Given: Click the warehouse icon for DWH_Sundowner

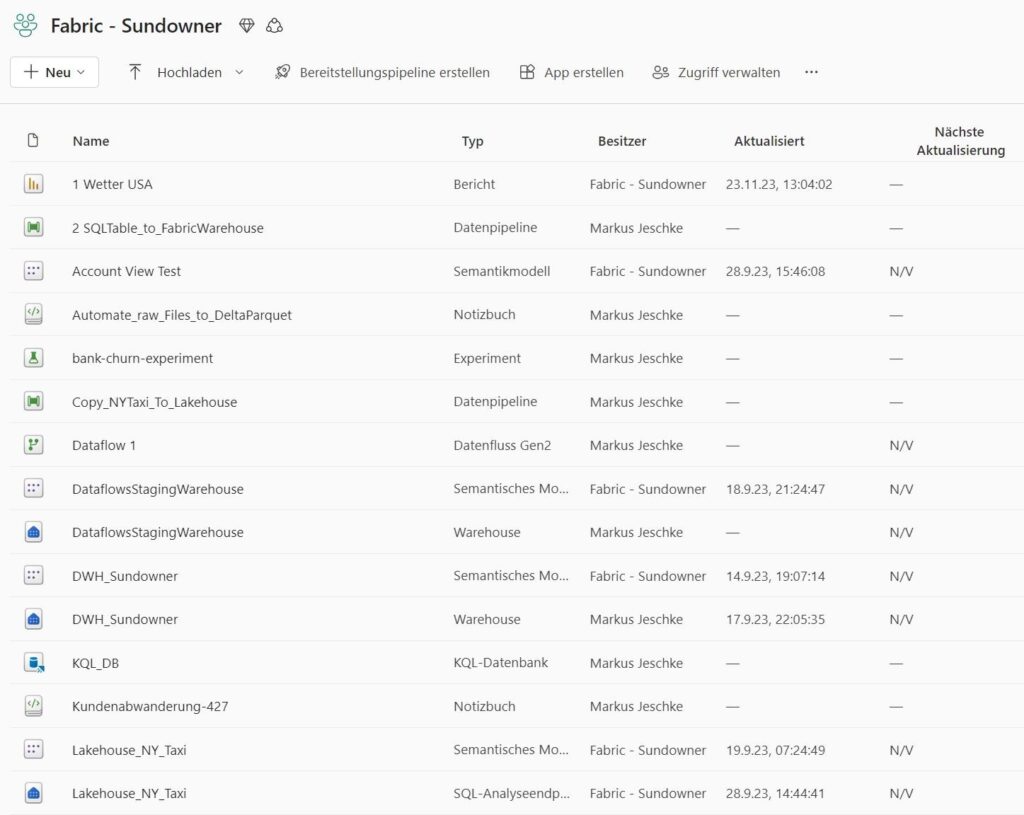Looking at the screenshot, I should pos(34,619).
